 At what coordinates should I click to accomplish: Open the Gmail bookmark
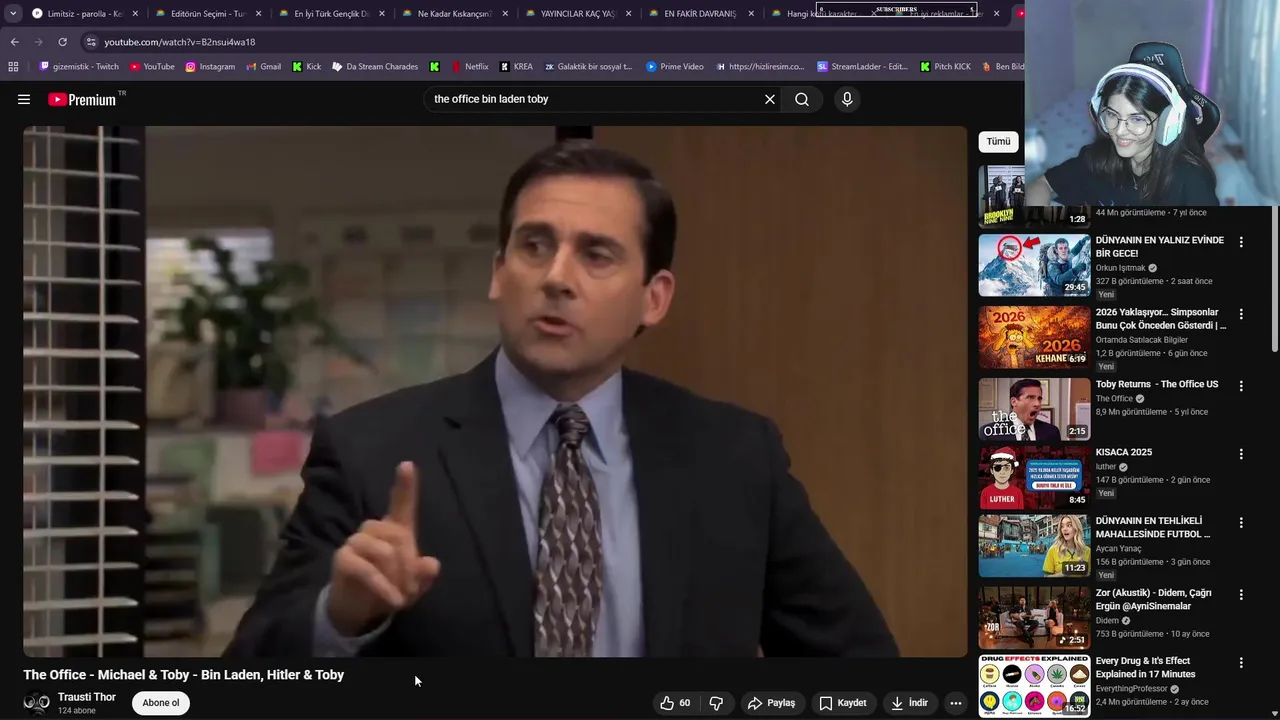pyautogui.click(x=263, y=67)
